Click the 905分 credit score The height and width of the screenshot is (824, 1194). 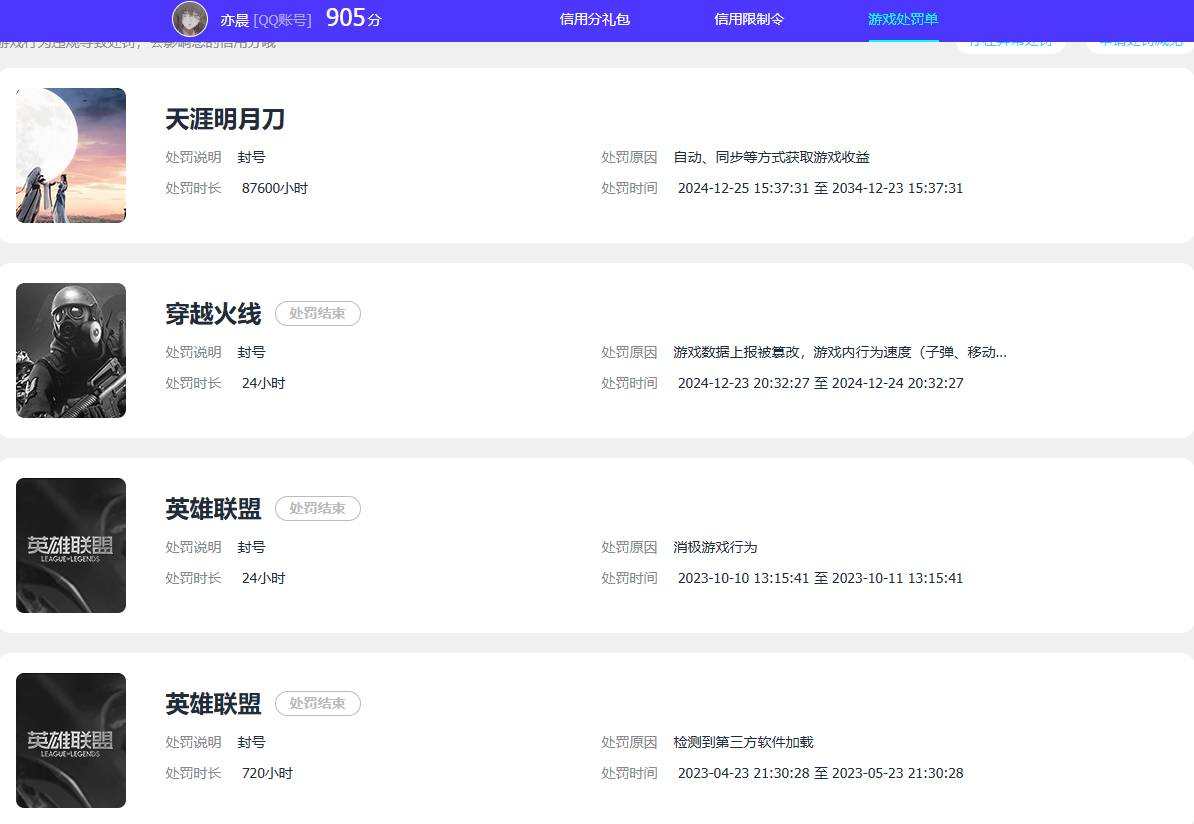[x=353, y=18]
